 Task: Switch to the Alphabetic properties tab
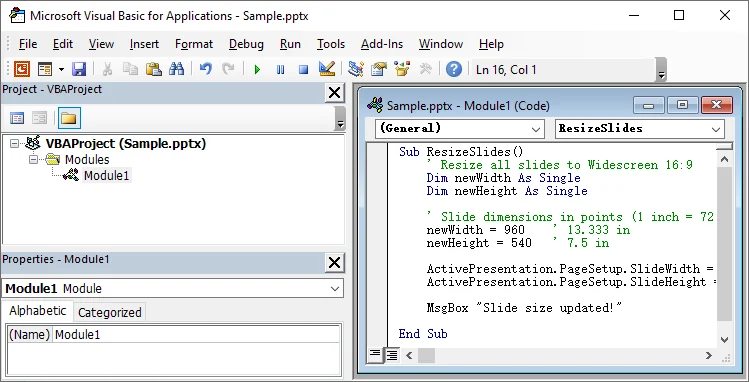point(38,311)
